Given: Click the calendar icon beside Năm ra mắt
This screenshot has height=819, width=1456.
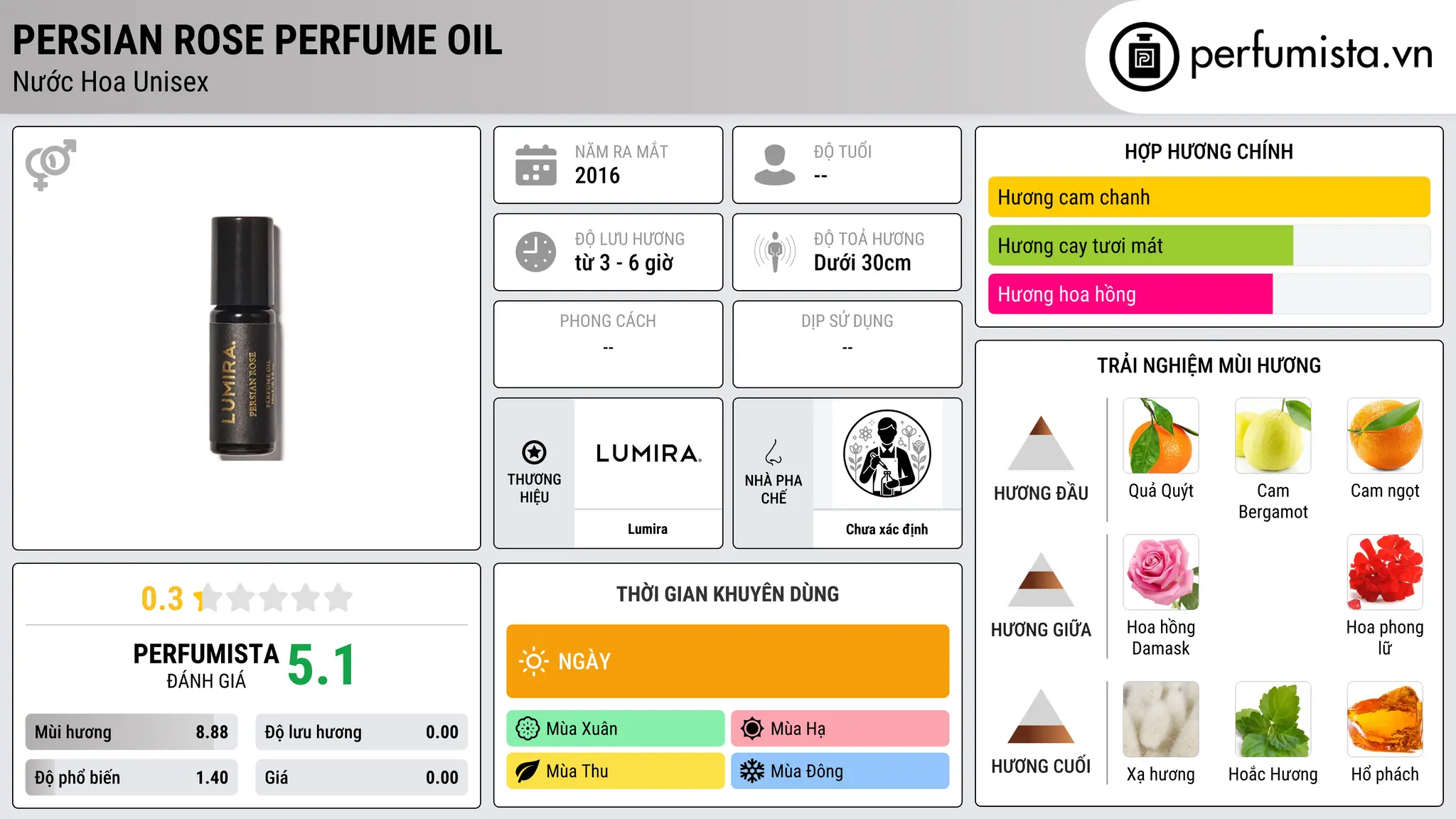Looking at the screenshot, I should (535, 165).
